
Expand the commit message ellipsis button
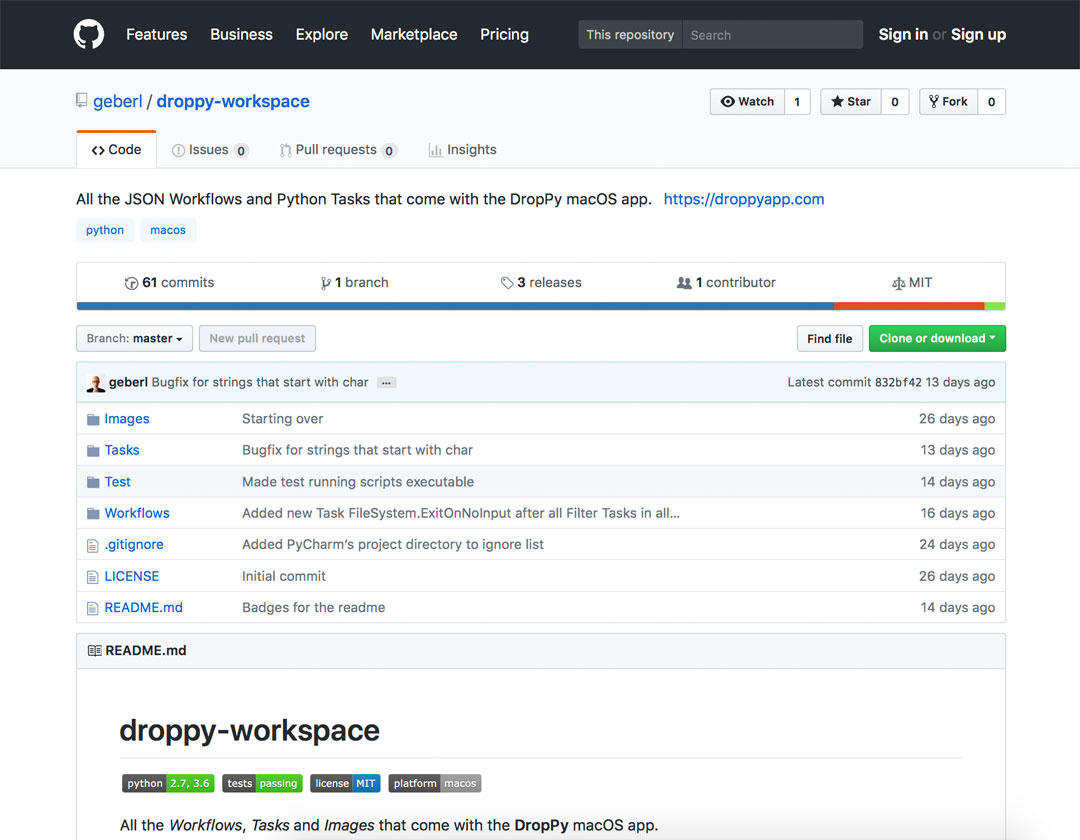(386, 383)
